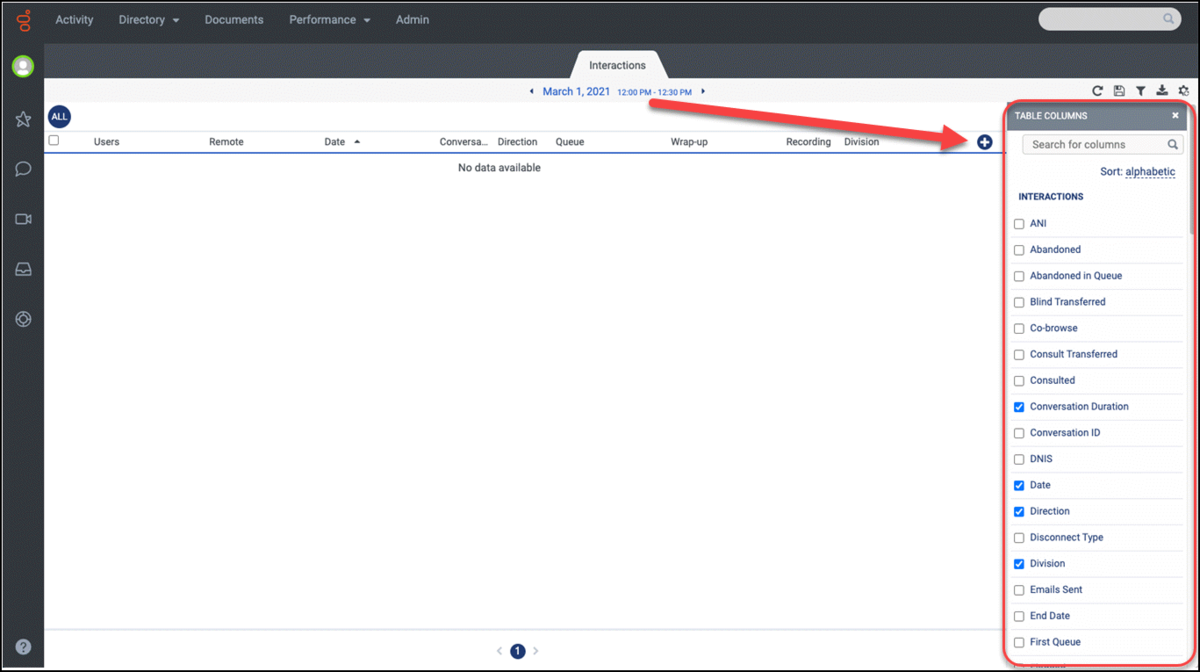Check the End Date checkbox
The width and height of the screenshot is (1200, 672).
(1019, 616)
